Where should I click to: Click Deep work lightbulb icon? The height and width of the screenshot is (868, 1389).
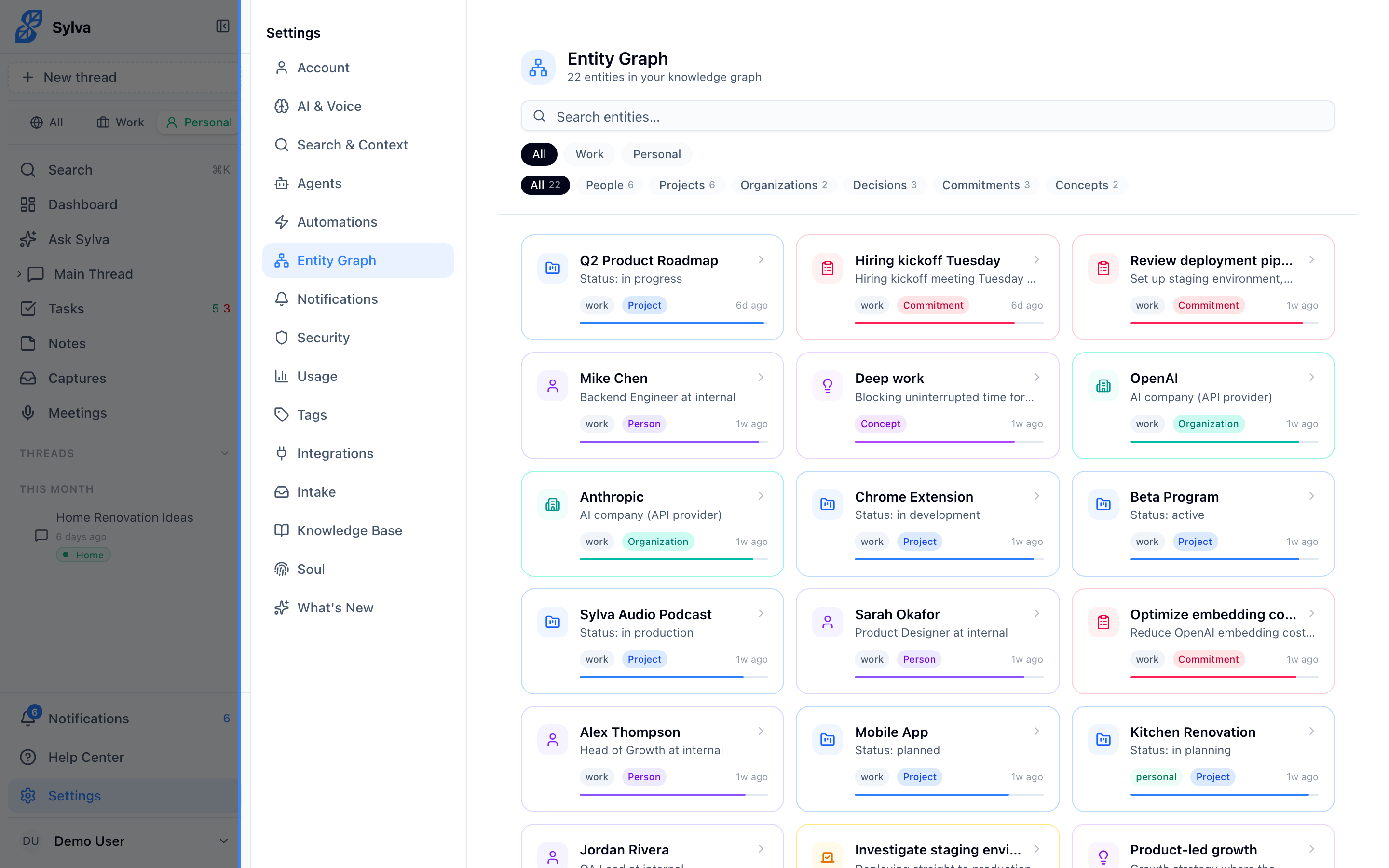(x=827, y=386)
